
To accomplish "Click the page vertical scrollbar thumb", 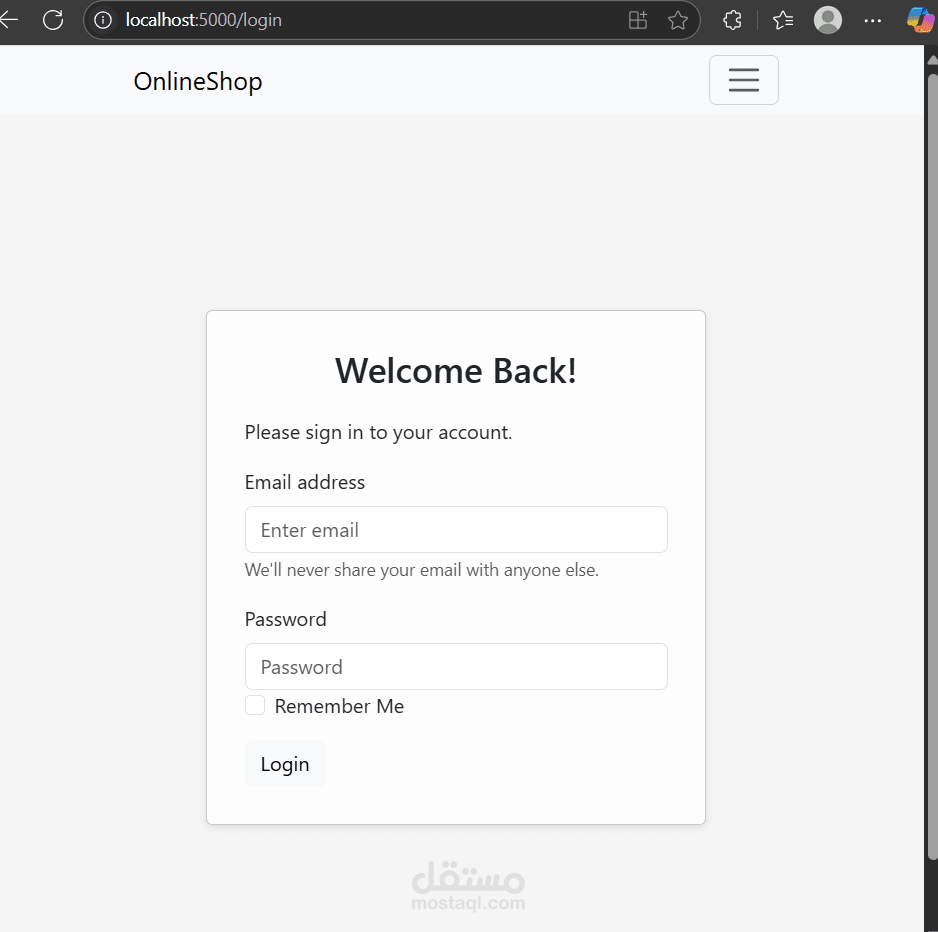I will point(932,467).
